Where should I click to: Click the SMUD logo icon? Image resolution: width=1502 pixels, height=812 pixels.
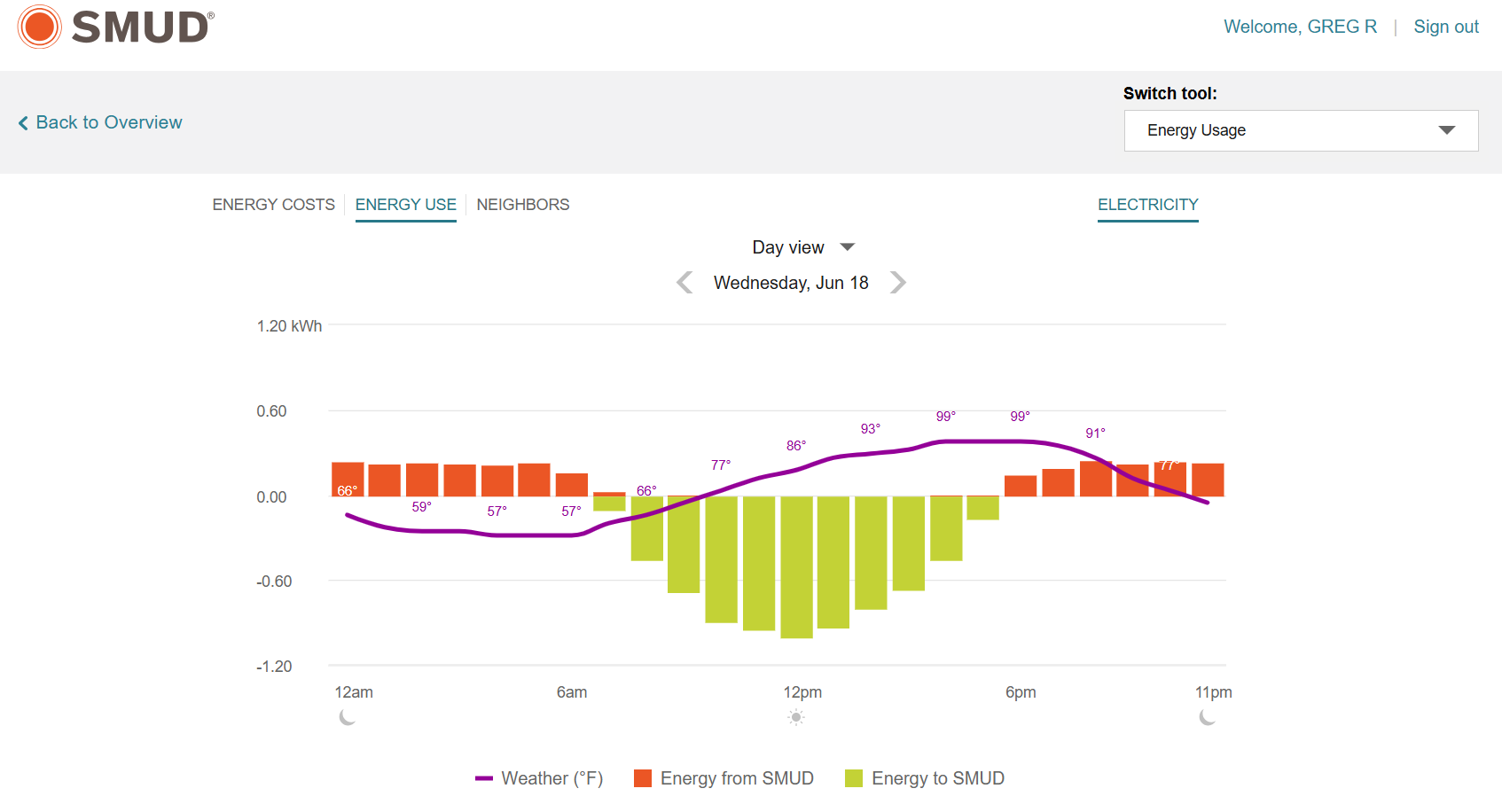pos(40,27)
